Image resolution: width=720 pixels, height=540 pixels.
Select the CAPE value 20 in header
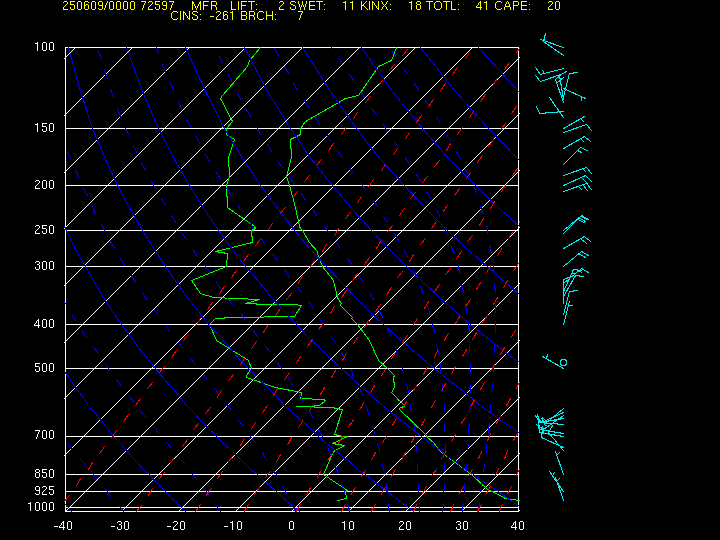click(554, 6)
